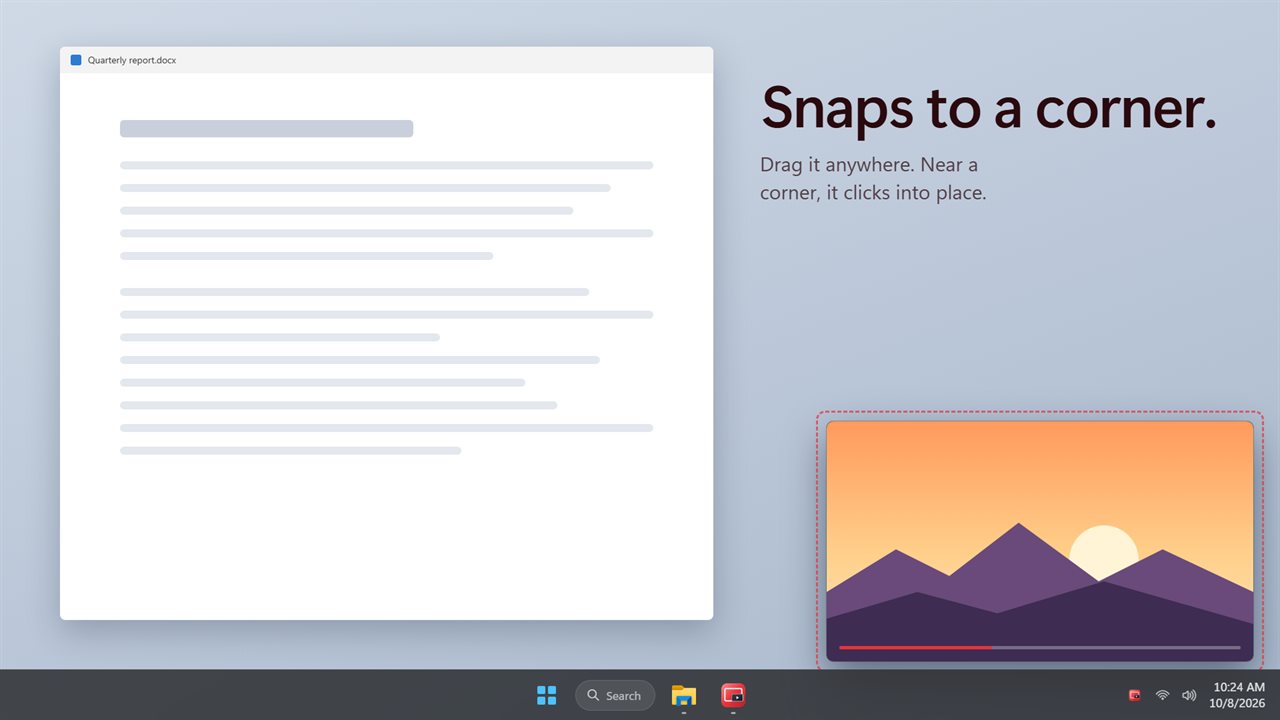Click the "Quarterly report.docx" window title

pos(132,60)
